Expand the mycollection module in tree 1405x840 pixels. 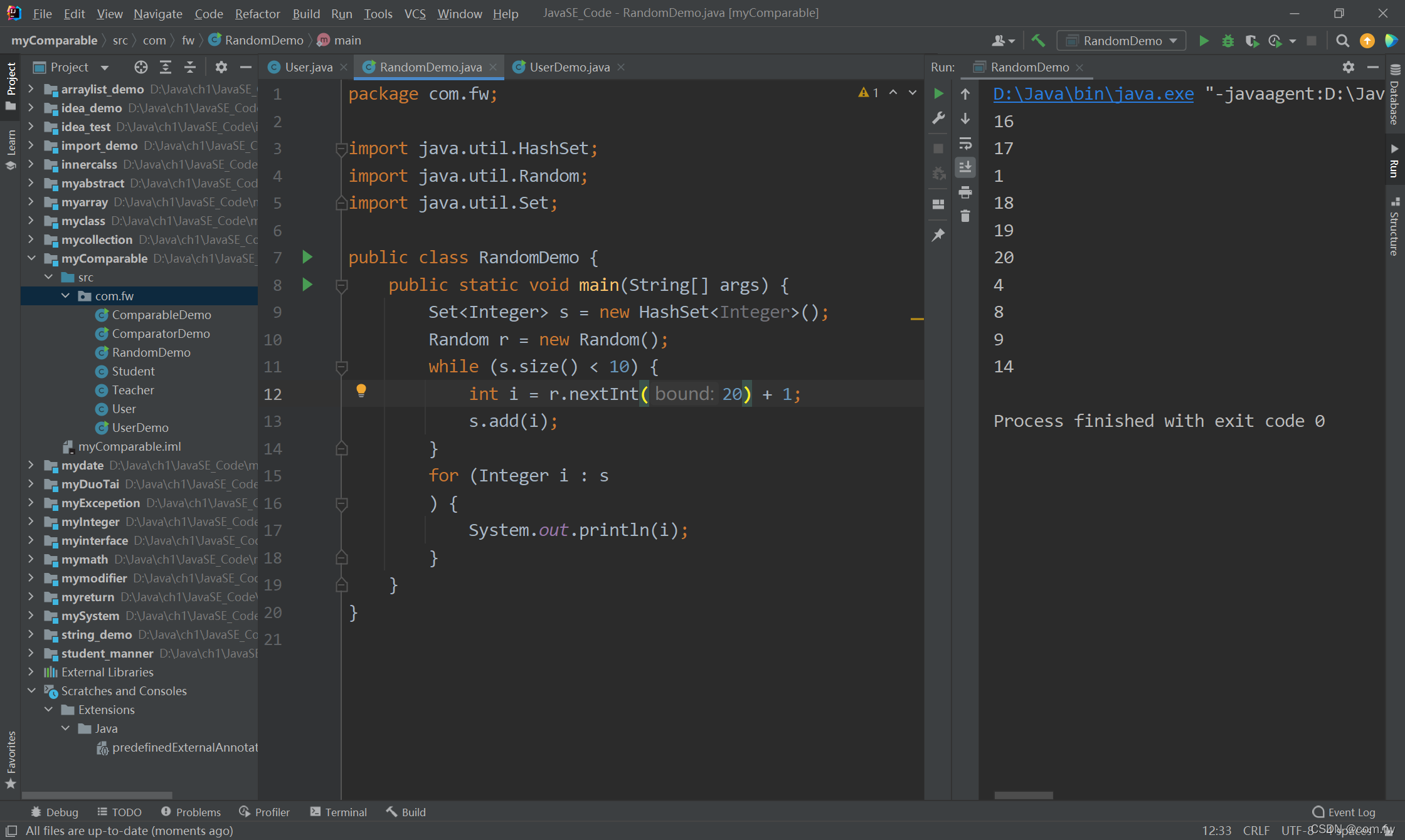coord(31,239)
